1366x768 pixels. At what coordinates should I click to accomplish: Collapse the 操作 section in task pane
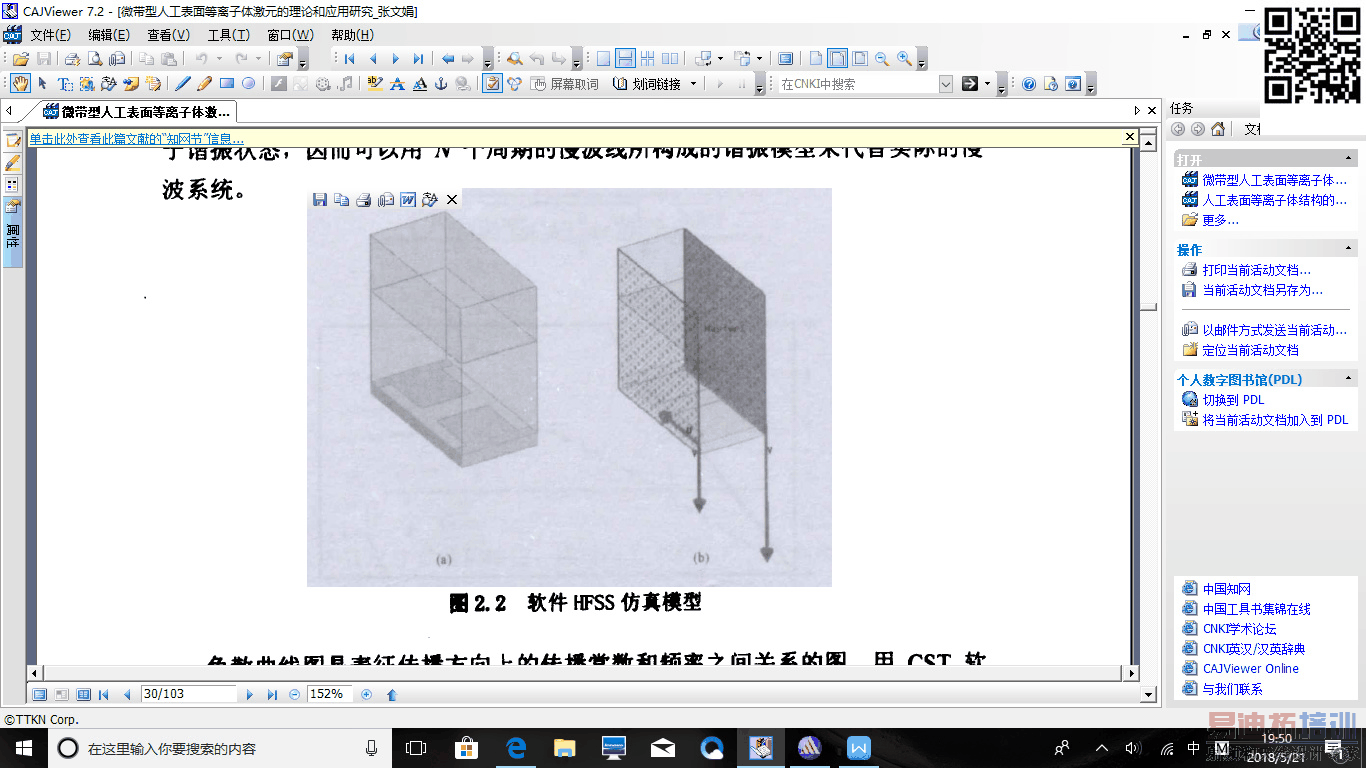1349,249
